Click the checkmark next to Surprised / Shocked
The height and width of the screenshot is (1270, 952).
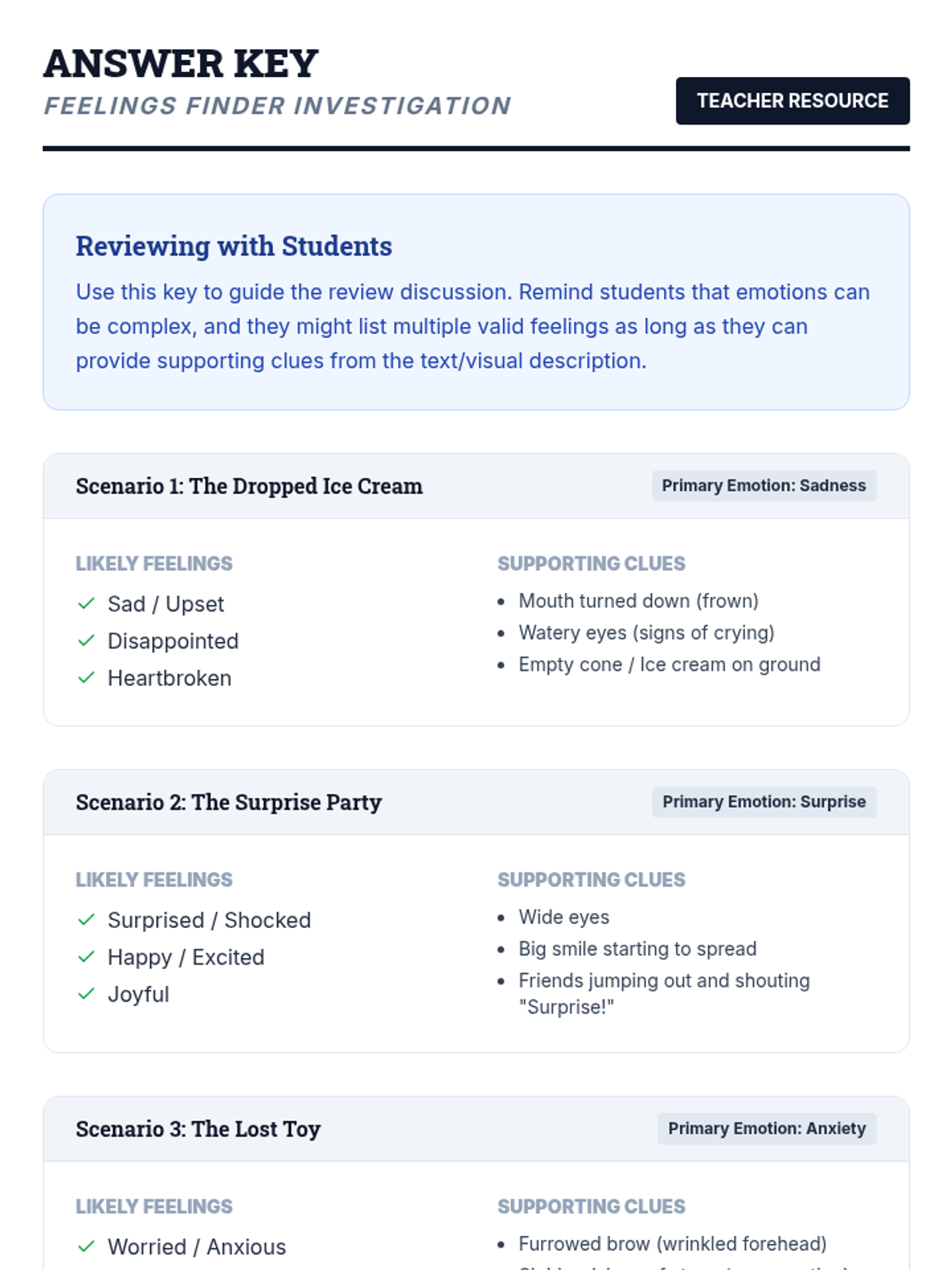click(x=86, y=920)
